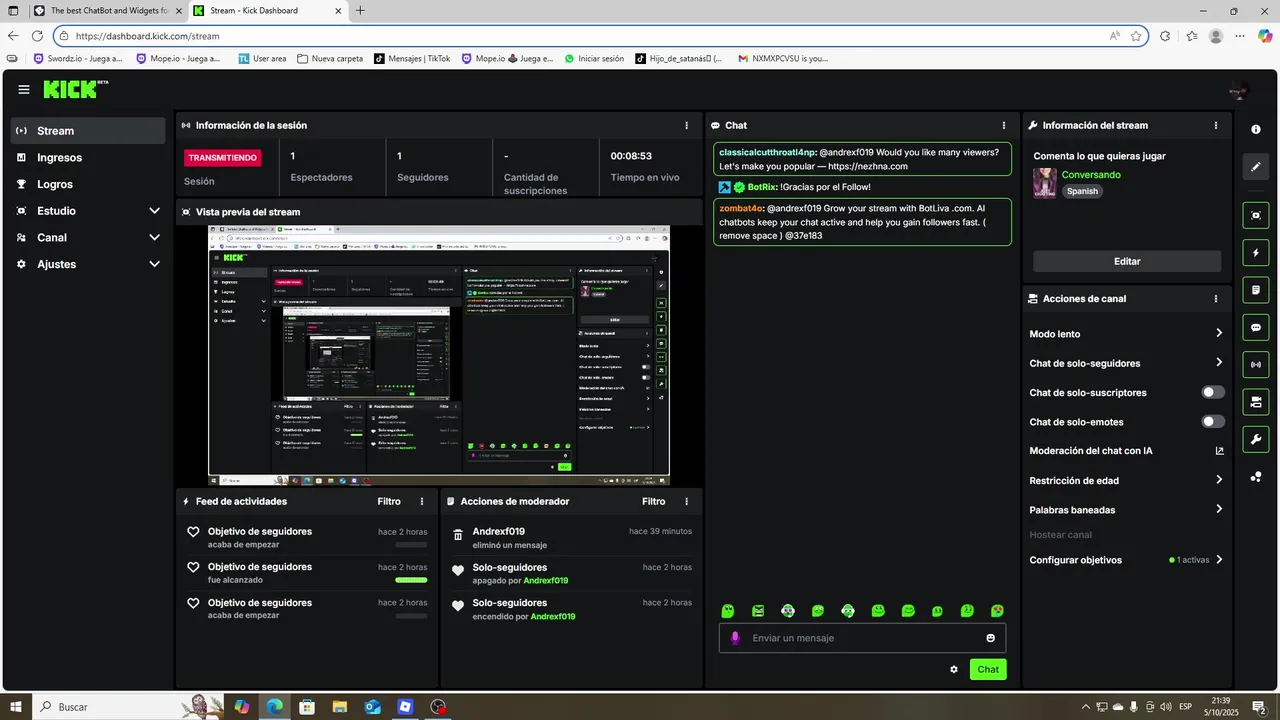This screenshot has width=1280, height=720.
Task: Click the Conversando category link
Action: (x=1091, y=175)
